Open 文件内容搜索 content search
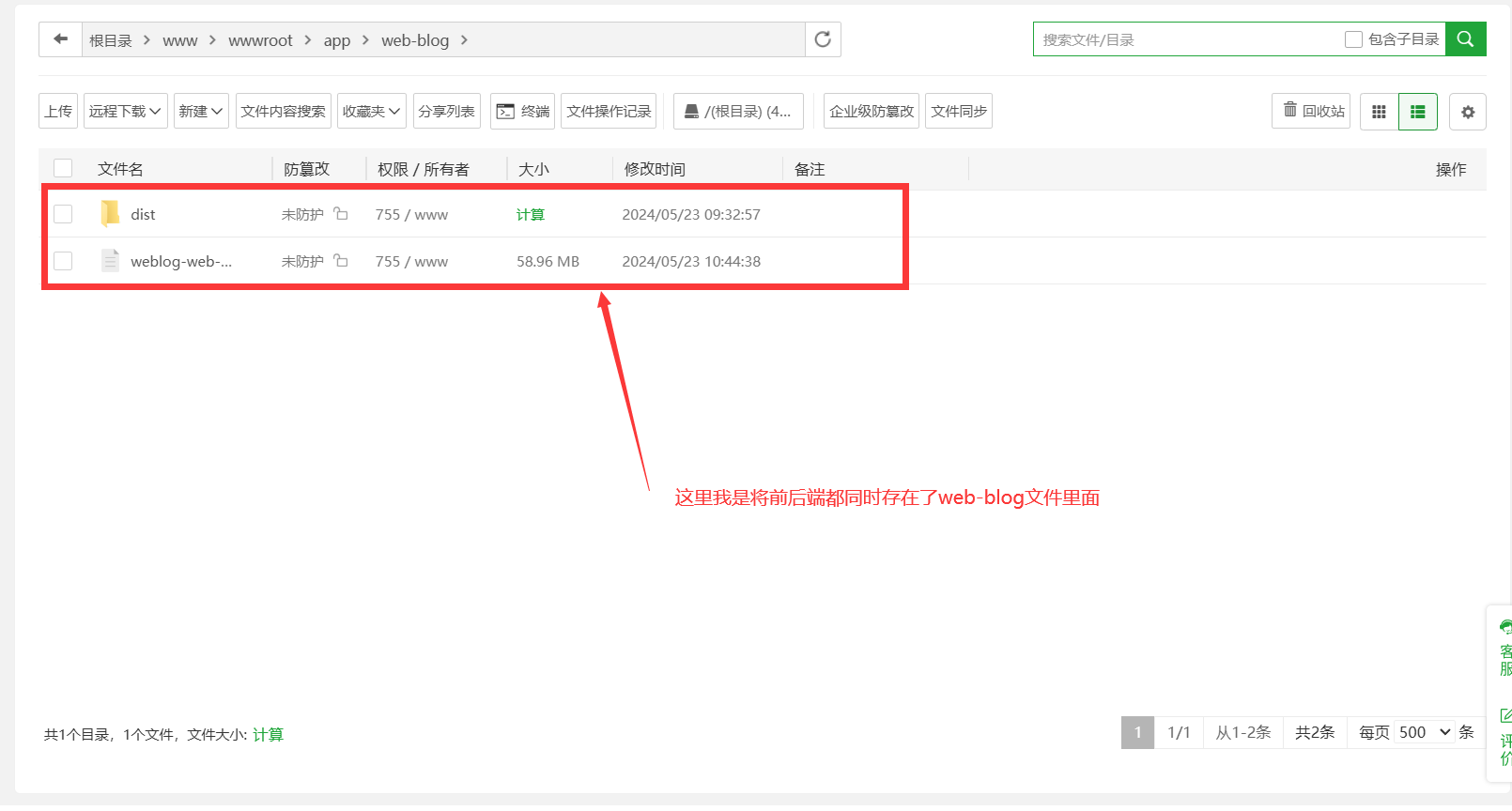This screenshot has width=1512, height=811. click(284, 111)
